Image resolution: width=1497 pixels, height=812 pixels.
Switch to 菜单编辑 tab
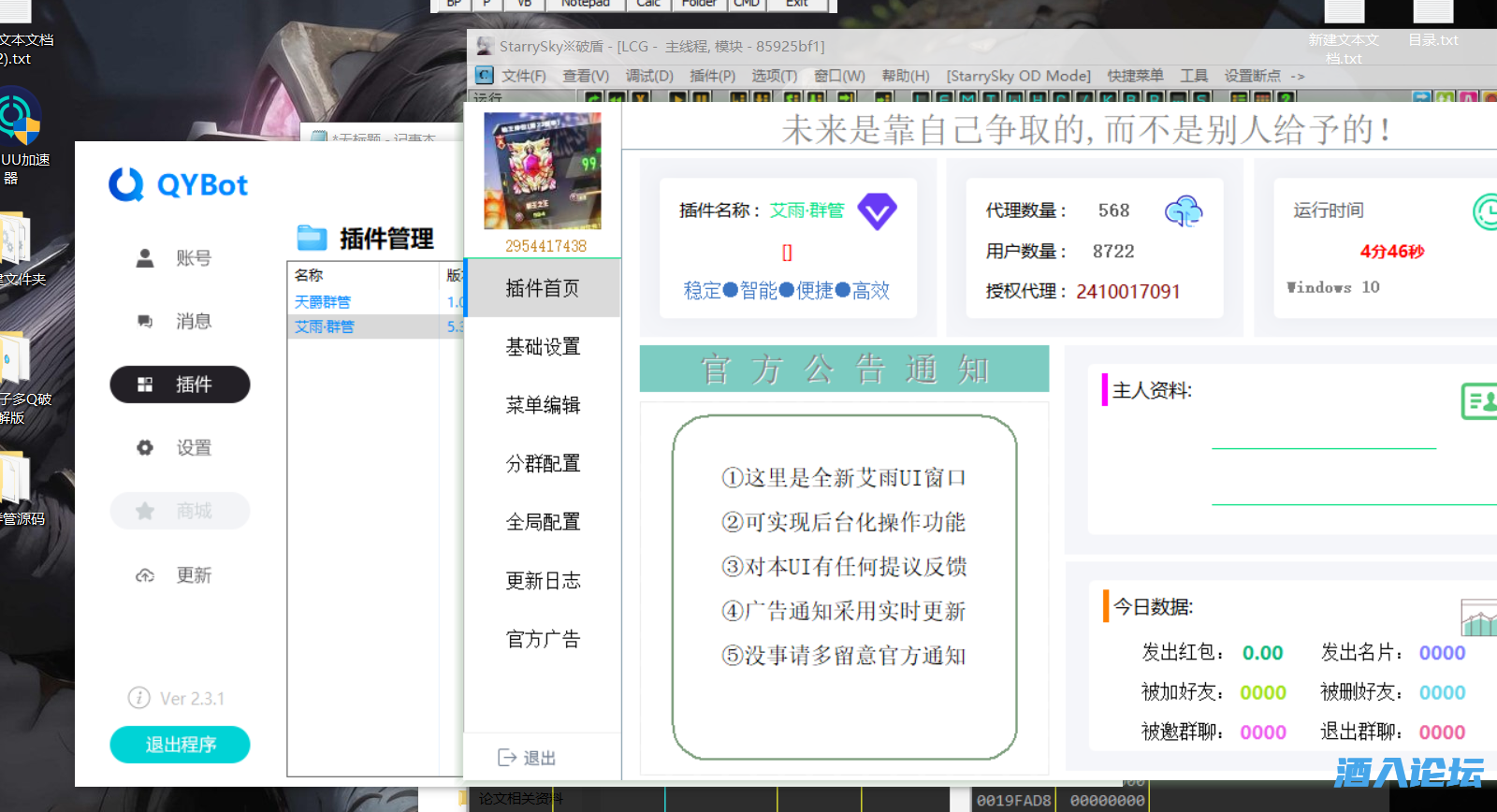[543, 405]
